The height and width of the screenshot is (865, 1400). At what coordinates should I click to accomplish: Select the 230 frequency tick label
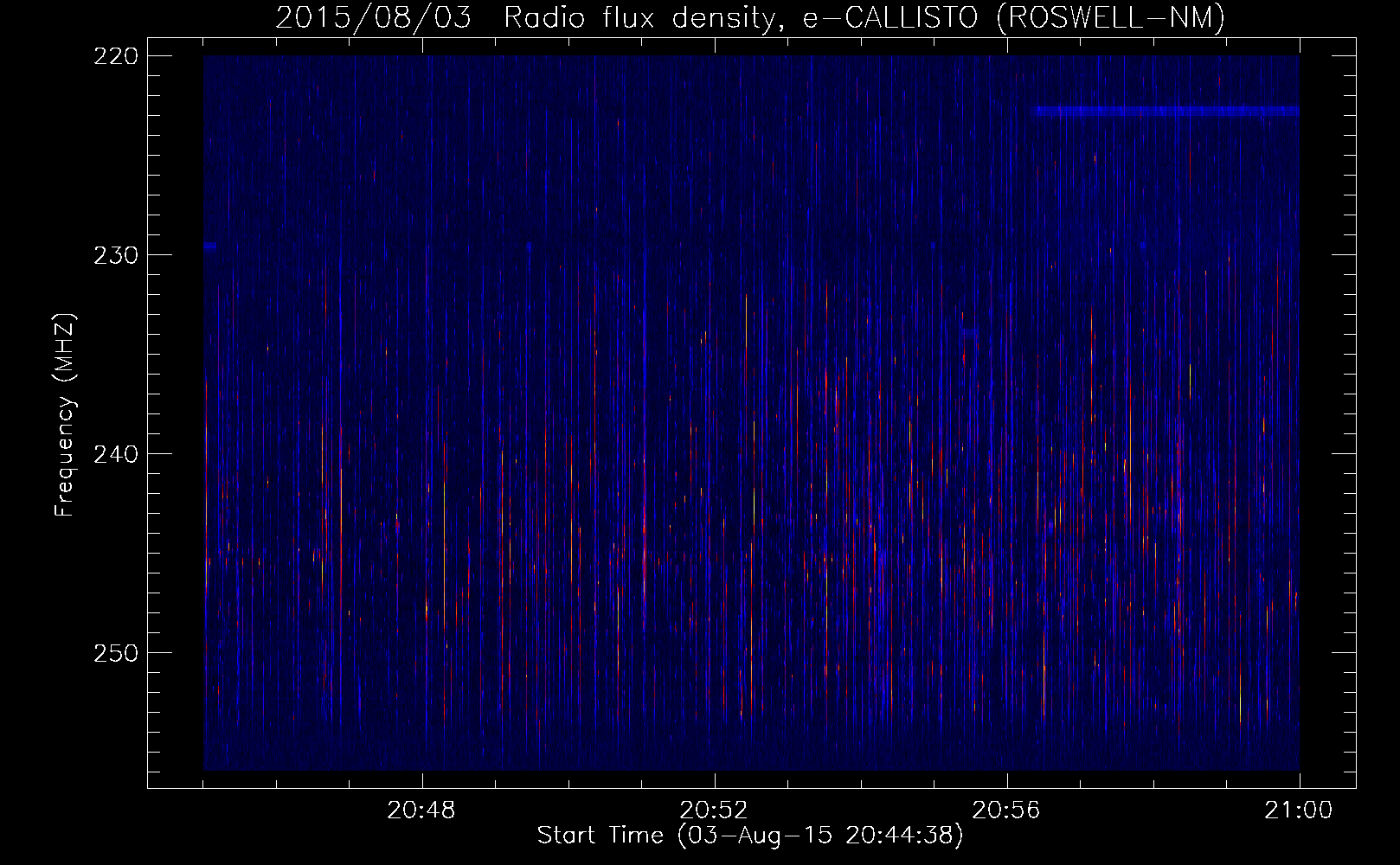point(115,255)
